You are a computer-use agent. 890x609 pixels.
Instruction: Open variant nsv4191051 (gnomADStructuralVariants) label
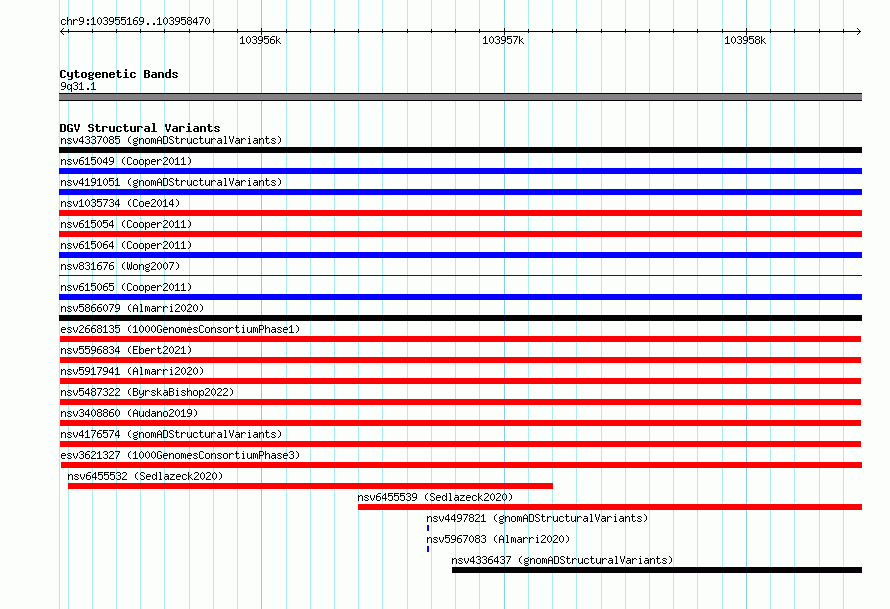(x=171, y=182)
